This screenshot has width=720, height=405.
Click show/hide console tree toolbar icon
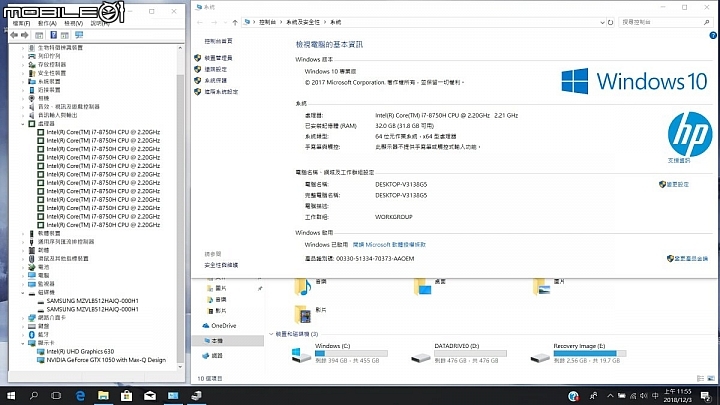(39, 35)
